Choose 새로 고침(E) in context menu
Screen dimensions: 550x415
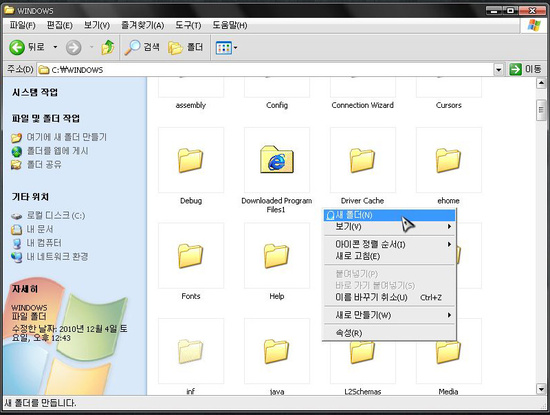coord(389,256)
